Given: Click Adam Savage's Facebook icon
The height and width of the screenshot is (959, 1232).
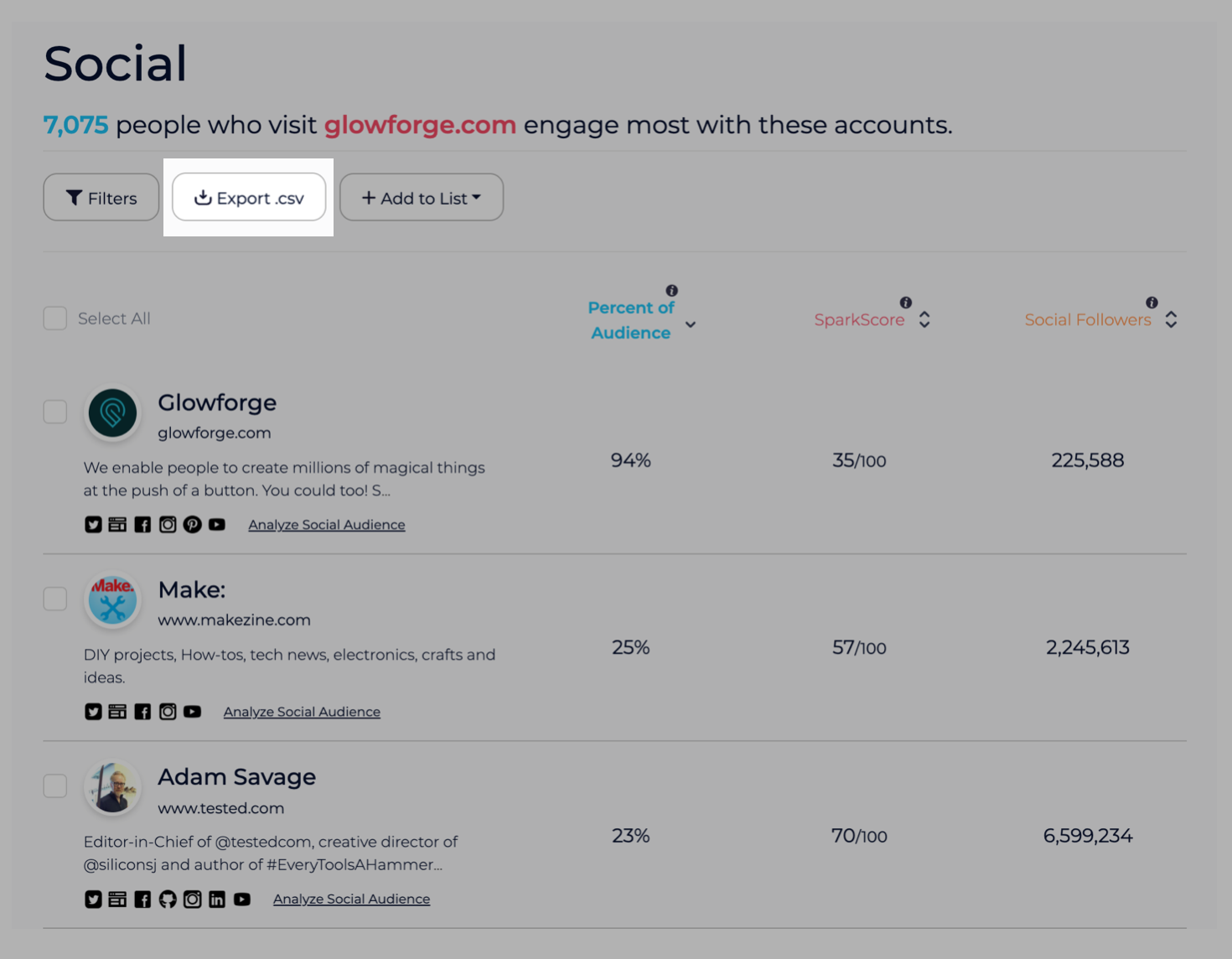Looking at the screenshot, I should click(x=142, y=899).
